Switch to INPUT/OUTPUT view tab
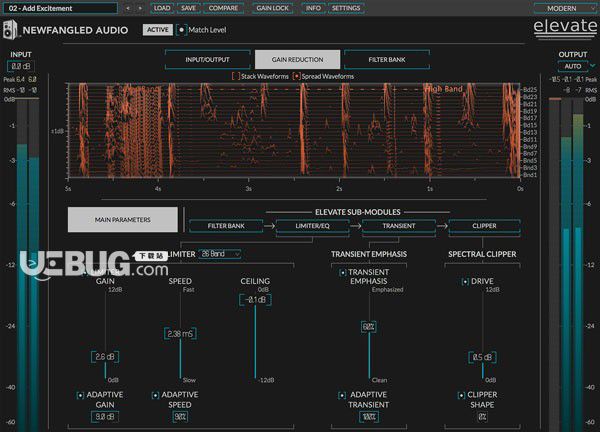Image resolution: width=600 pixels, height=432 pixels. click(x=207, y=60)
